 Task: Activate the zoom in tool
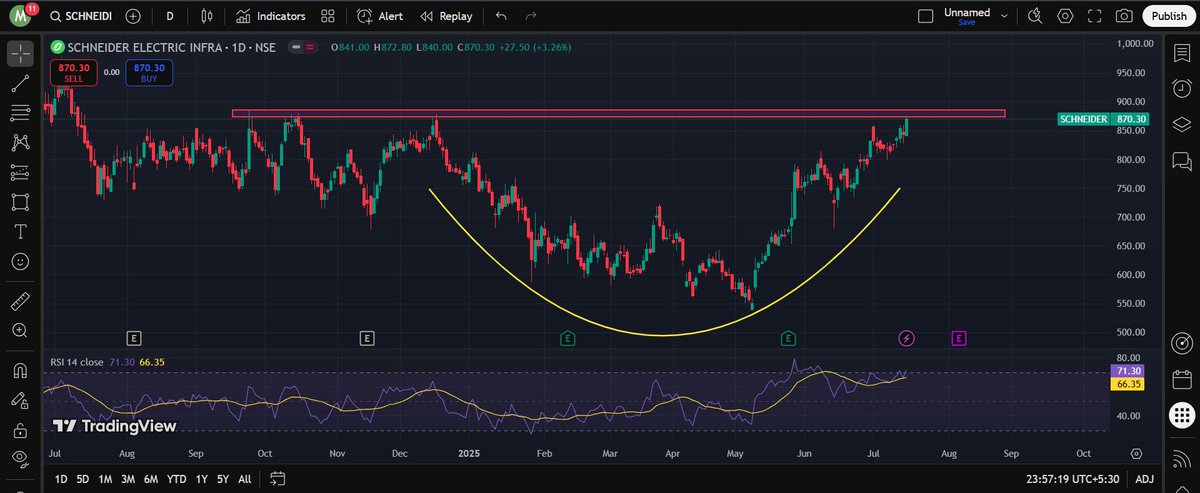click(19, 330)
